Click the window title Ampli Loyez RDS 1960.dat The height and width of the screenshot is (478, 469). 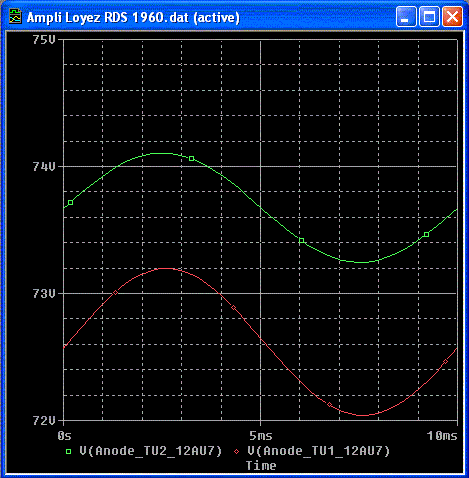point(133,17)
